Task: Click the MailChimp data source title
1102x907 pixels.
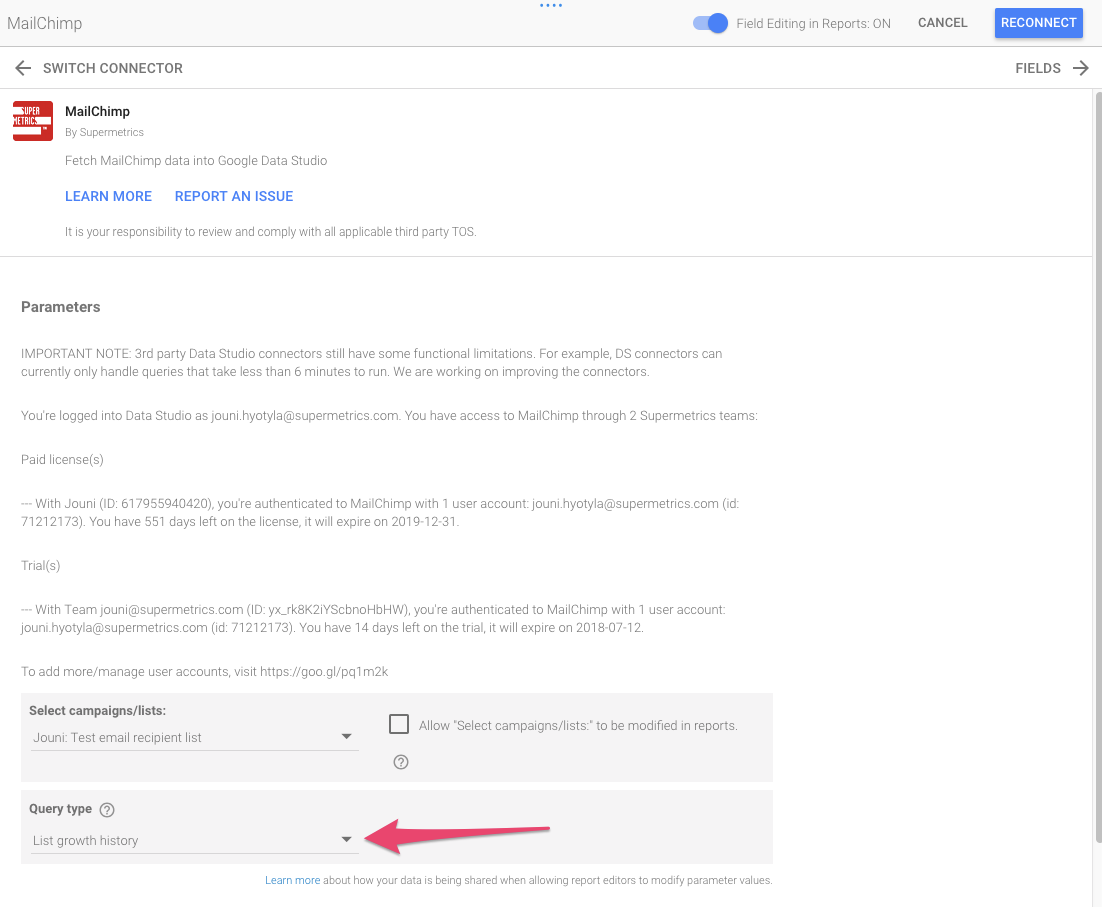Action: [x=45, y=23]
